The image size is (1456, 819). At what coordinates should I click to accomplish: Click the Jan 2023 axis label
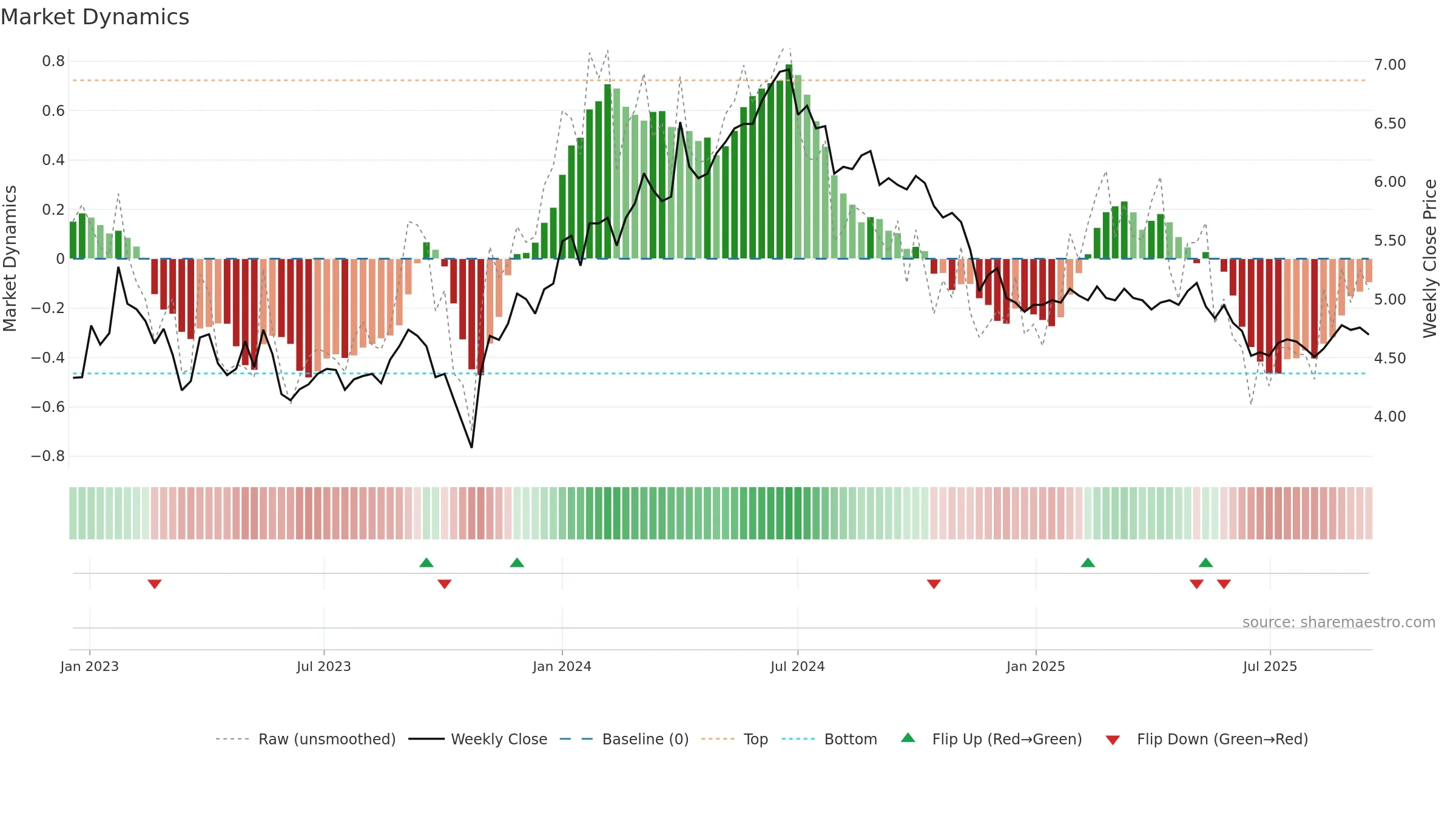coord(90,666)
